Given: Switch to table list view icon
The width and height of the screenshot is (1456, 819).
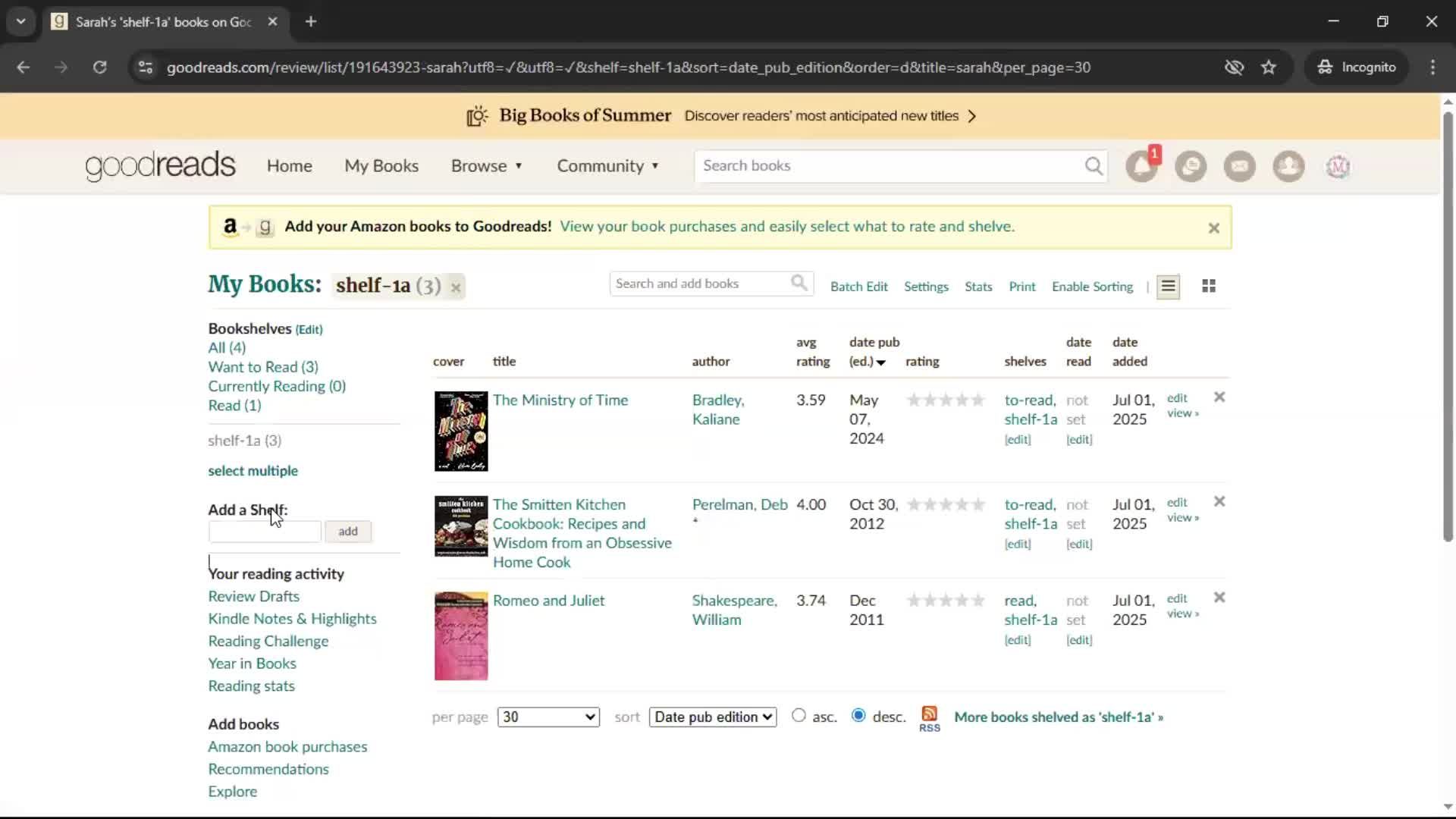Looking at the screenshot, I should coord(1168,287).
